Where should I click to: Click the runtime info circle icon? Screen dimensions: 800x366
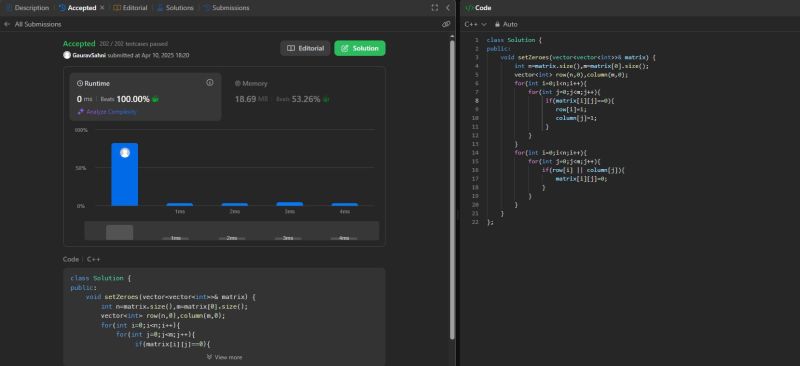pyautogui.click(x=210, y=83)
